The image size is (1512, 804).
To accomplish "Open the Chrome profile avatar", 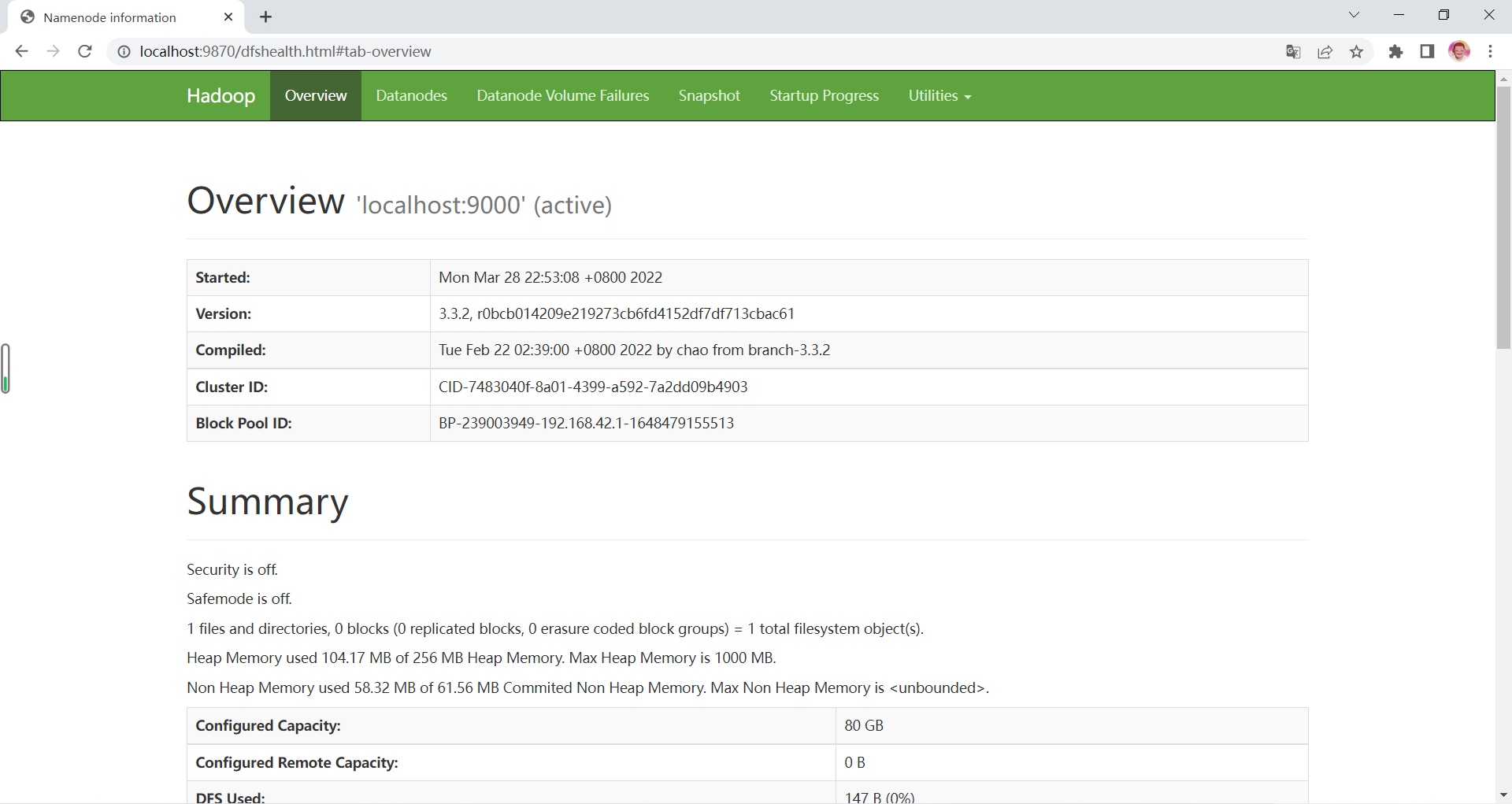I will pos(1459,51).
